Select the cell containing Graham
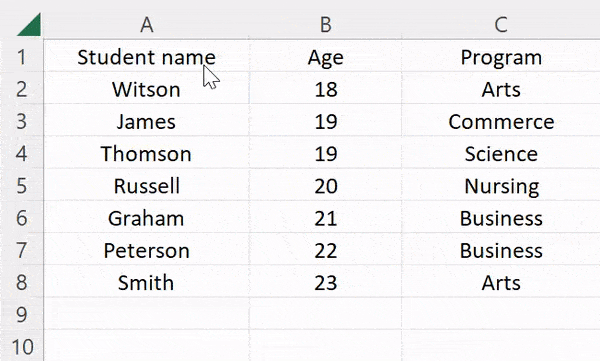The height and width of the screenshot is (361, 600). click(x=147, y=218)
